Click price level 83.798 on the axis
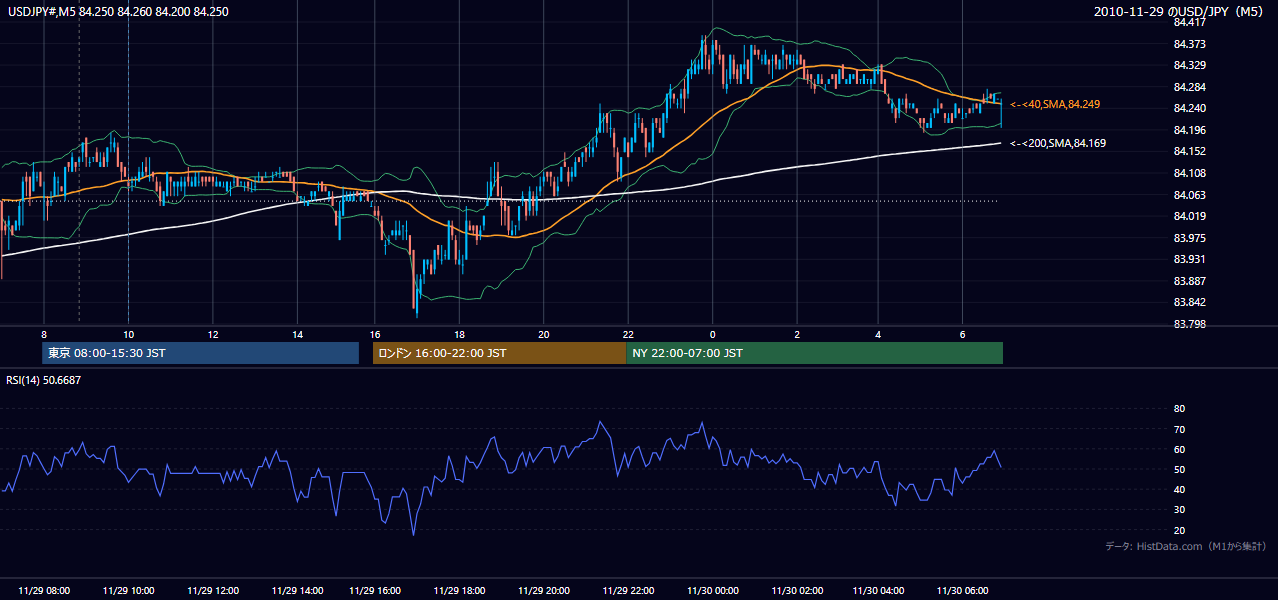The height and width of the screenshot is (600, 1278). click(1188, 324)
